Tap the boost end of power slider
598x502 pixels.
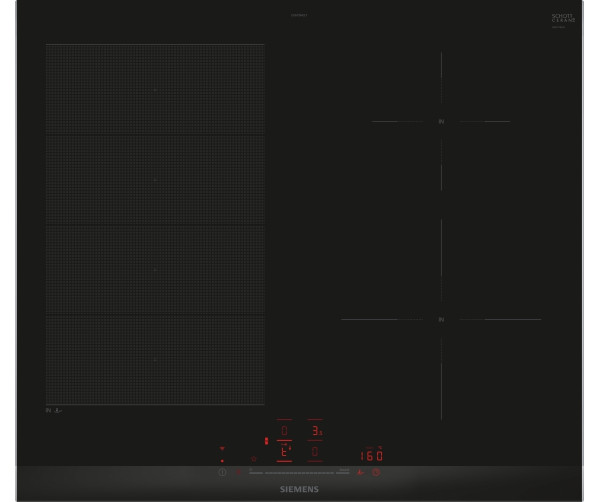(x=342, y=473)
